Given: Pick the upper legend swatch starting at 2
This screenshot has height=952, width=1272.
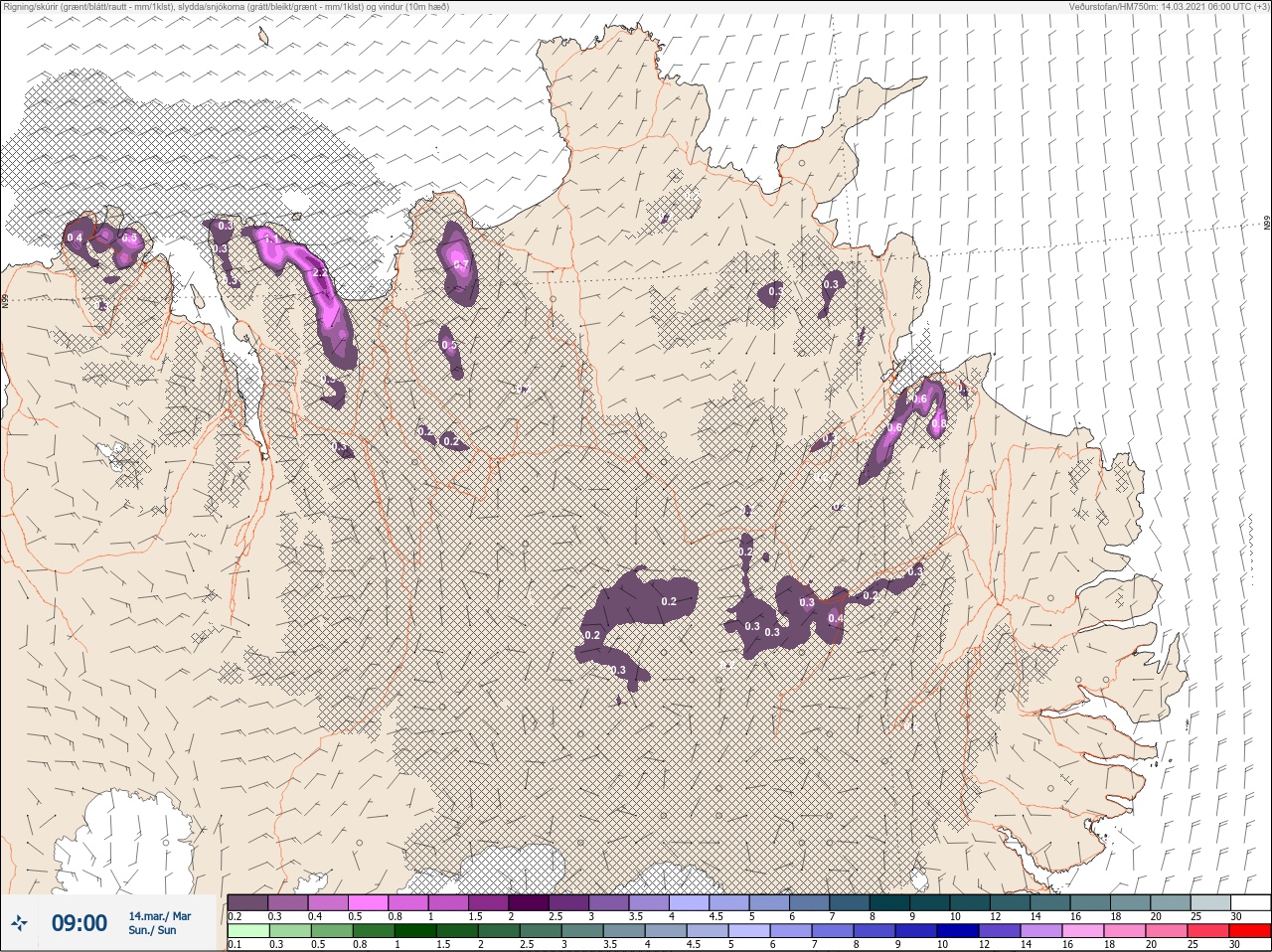Looking at the screenshot, I should click(529, 902).
